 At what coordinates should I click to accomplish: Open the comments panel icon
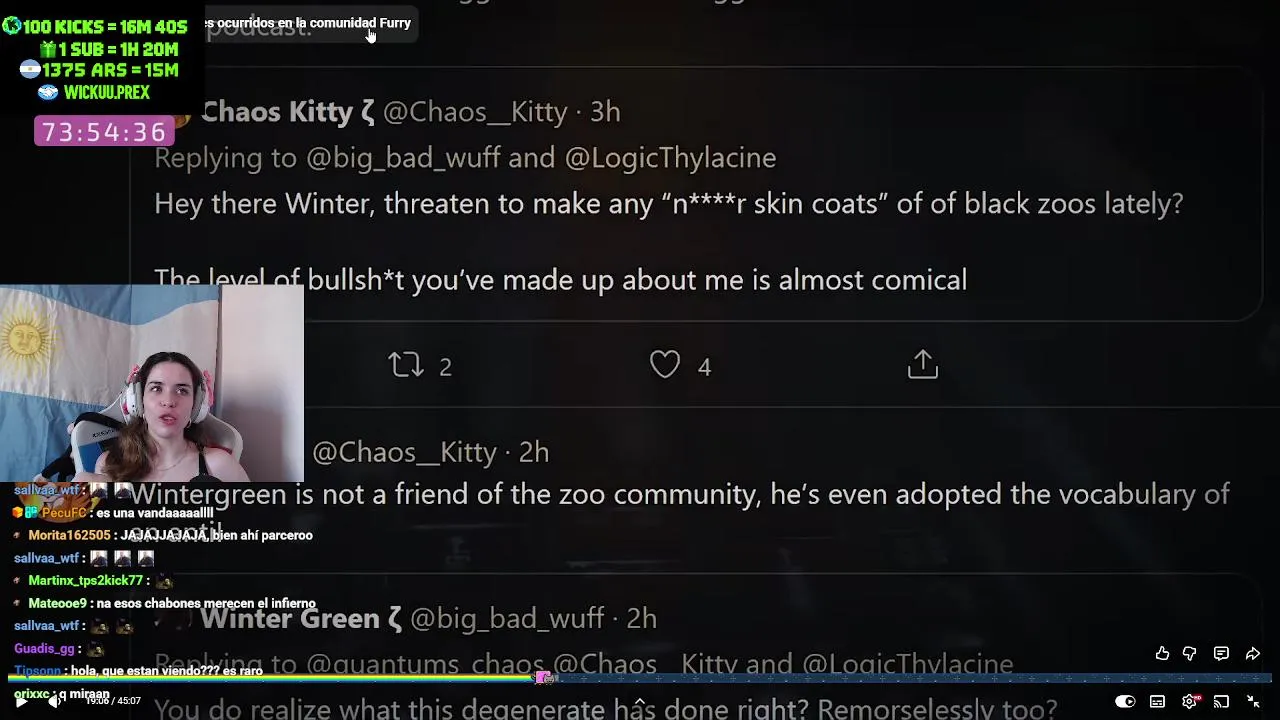1221,653
